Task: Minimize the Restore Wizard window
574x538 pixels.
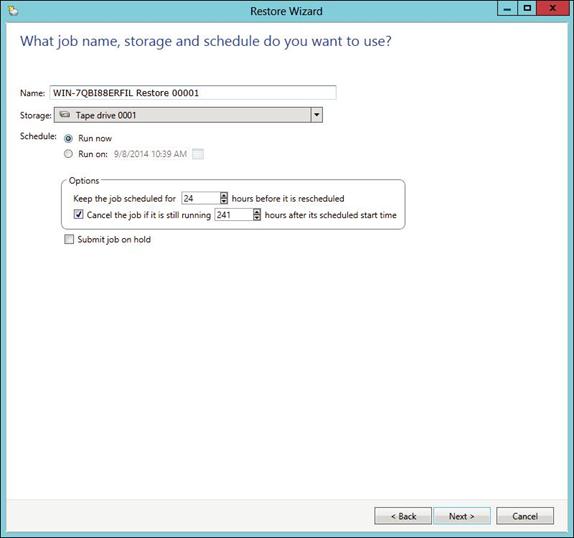Action: click(507, 9)
